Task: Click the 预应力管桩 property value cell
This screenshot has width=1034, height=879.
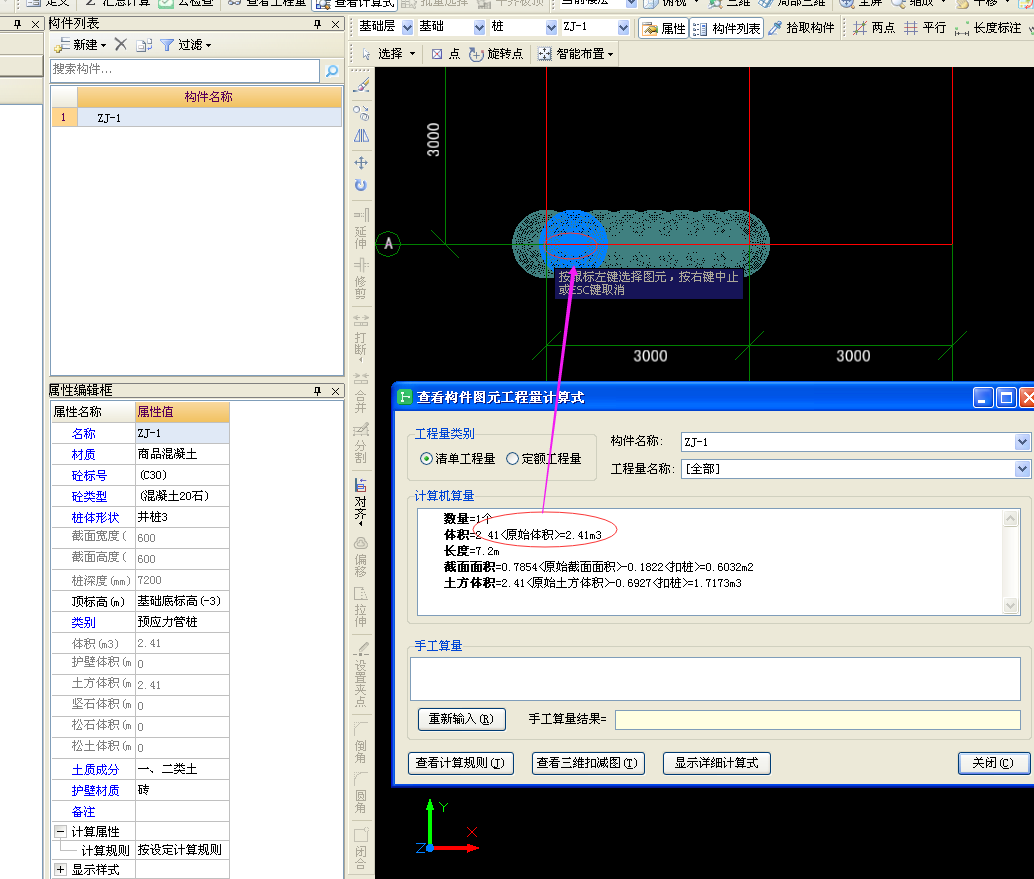Action: click(182, 622)
